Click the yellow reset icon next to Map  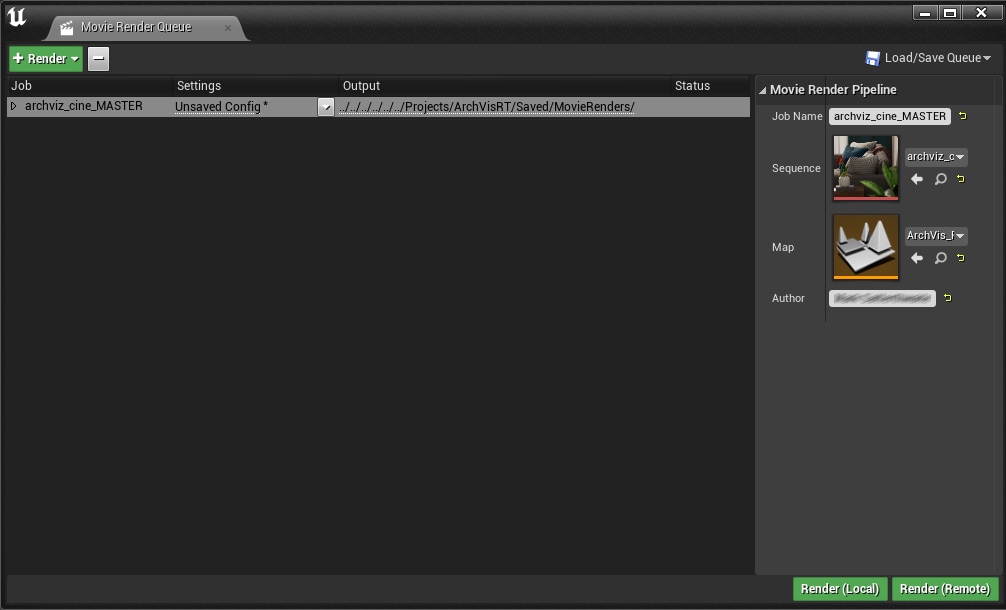pyautogui.click(x=961, y=257)
